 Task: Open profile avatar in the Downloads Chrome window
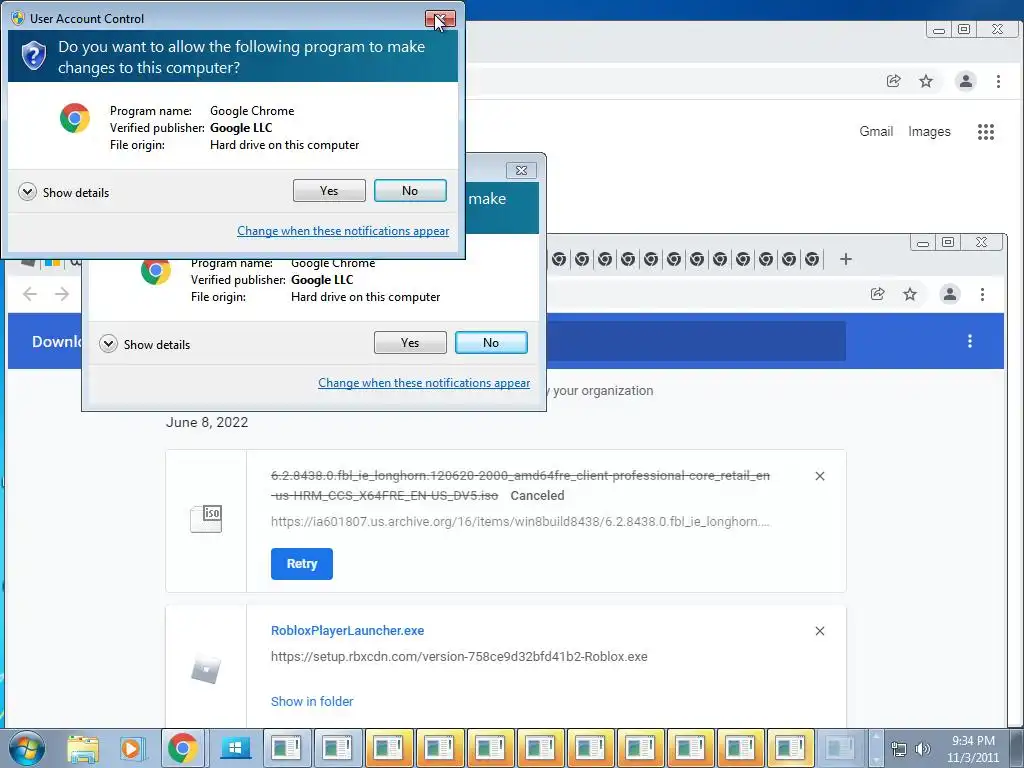(950, 294)
